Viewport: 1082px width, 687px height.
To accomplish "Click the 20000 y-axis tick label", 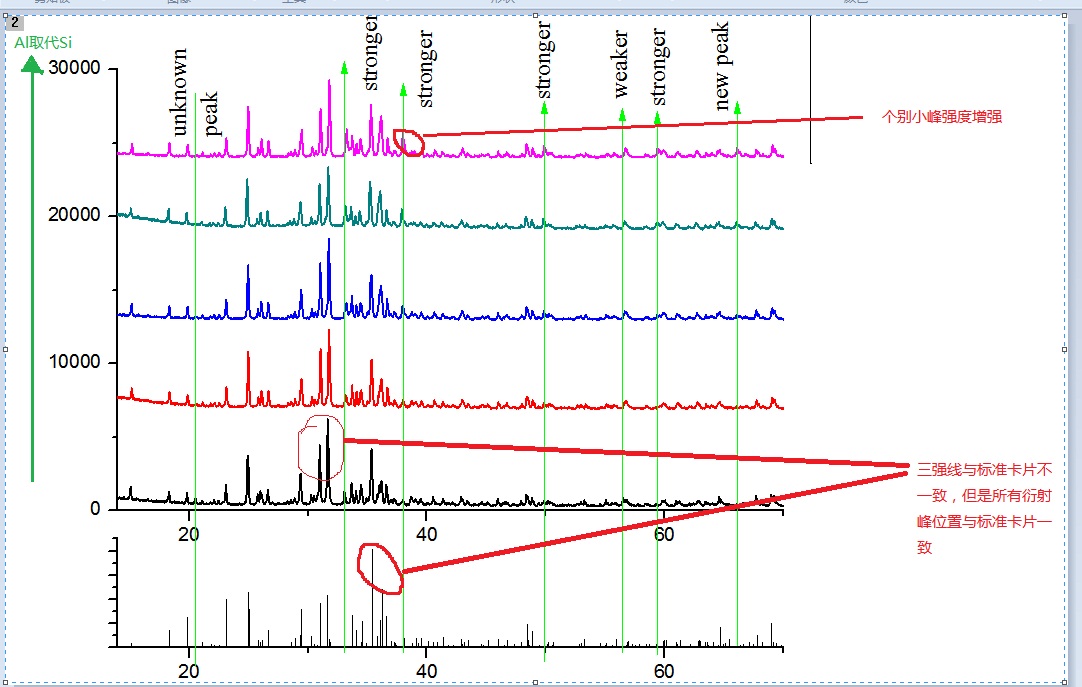I will tap(74, 215).
